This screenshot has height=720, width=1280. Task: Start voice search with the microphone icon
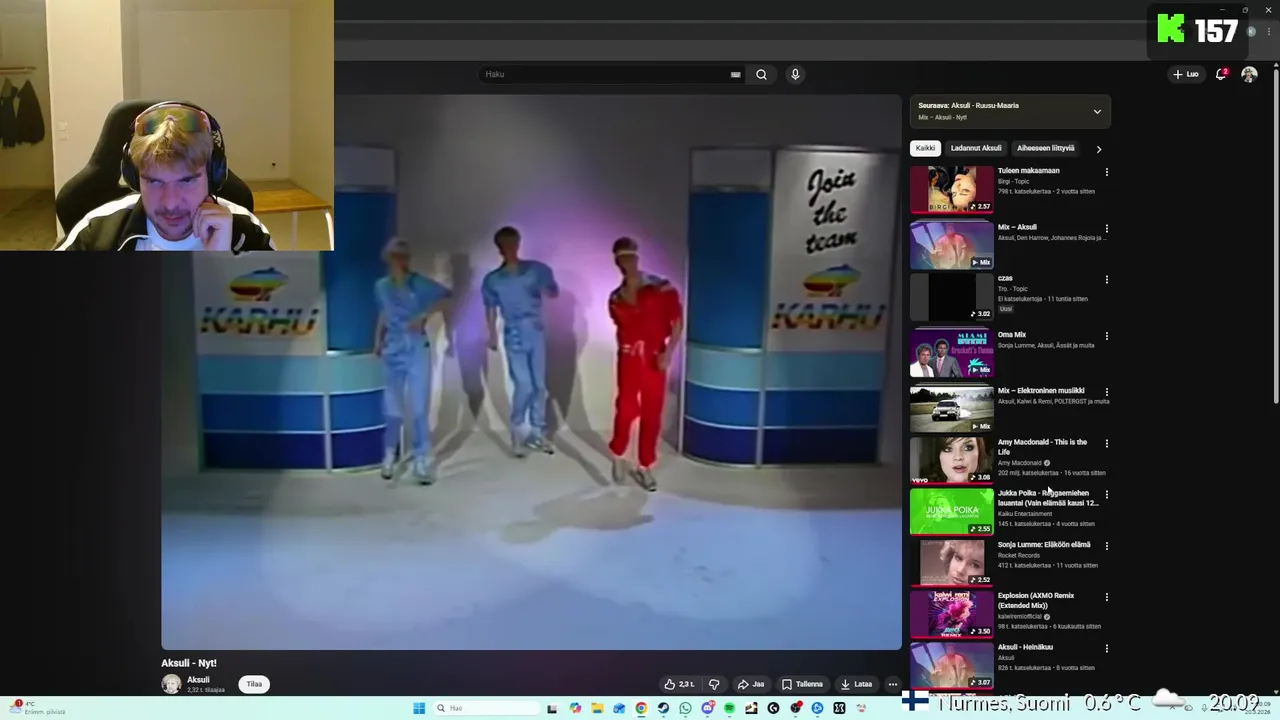pyautogui.click(x=795, y=74)
